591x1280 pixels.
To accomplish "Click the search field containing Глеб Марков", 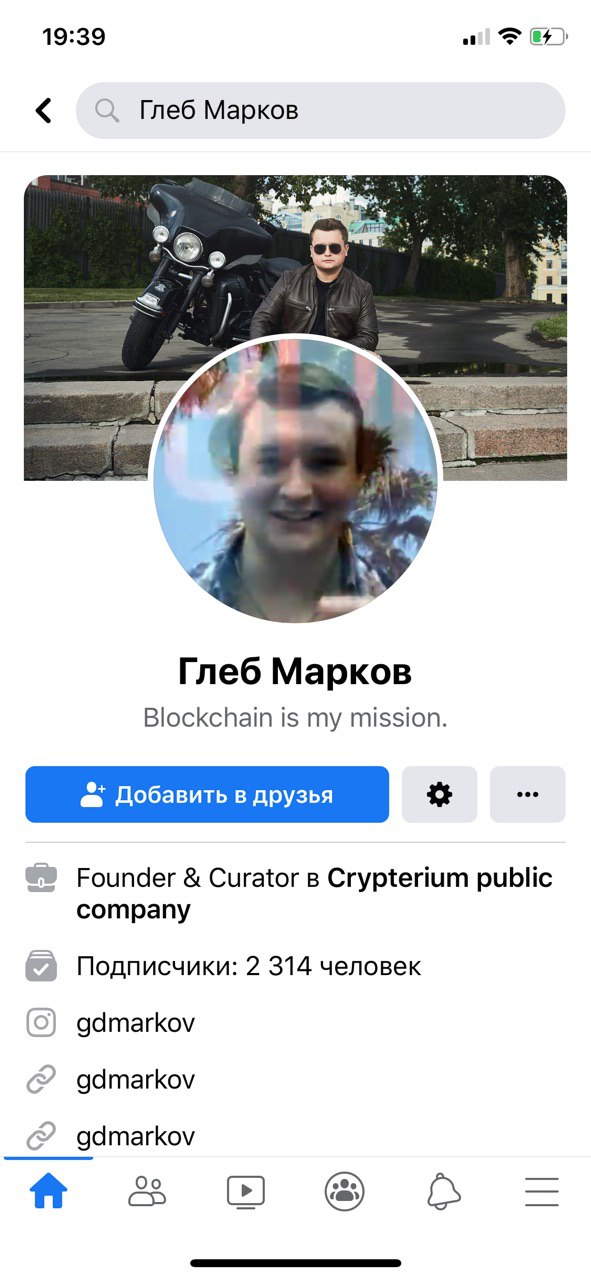I will 320,110.
